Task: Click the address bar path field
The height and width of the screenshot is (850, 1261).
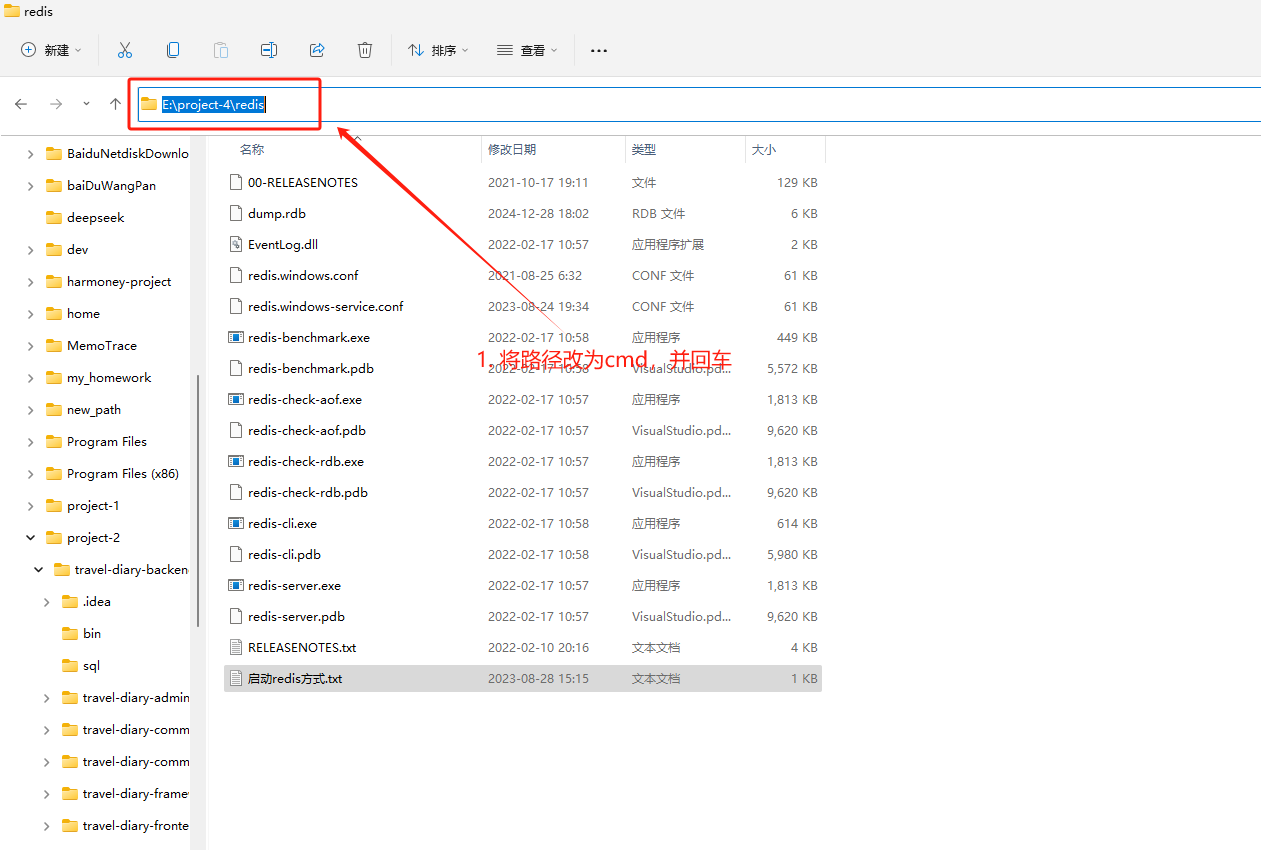Action: pos(698,104)
